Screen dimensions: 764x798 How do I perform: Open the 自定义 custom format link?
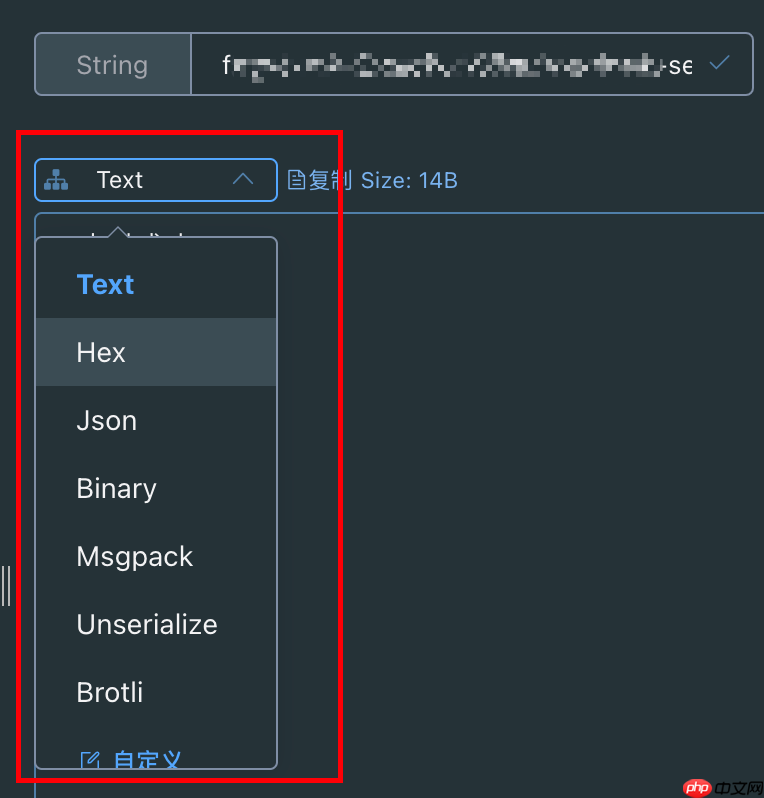(x=146, y=760)
